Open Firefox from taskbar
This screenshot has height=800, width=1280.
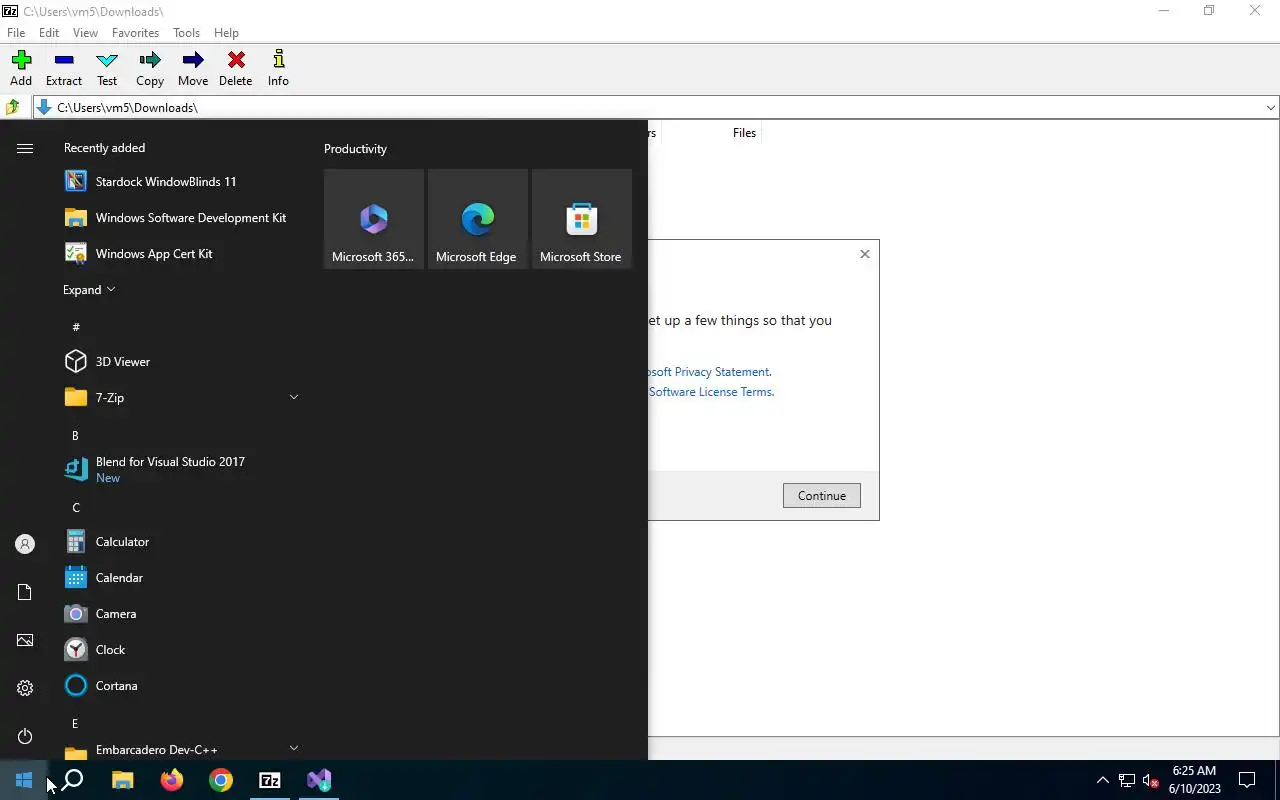click(x=171, y=780)
